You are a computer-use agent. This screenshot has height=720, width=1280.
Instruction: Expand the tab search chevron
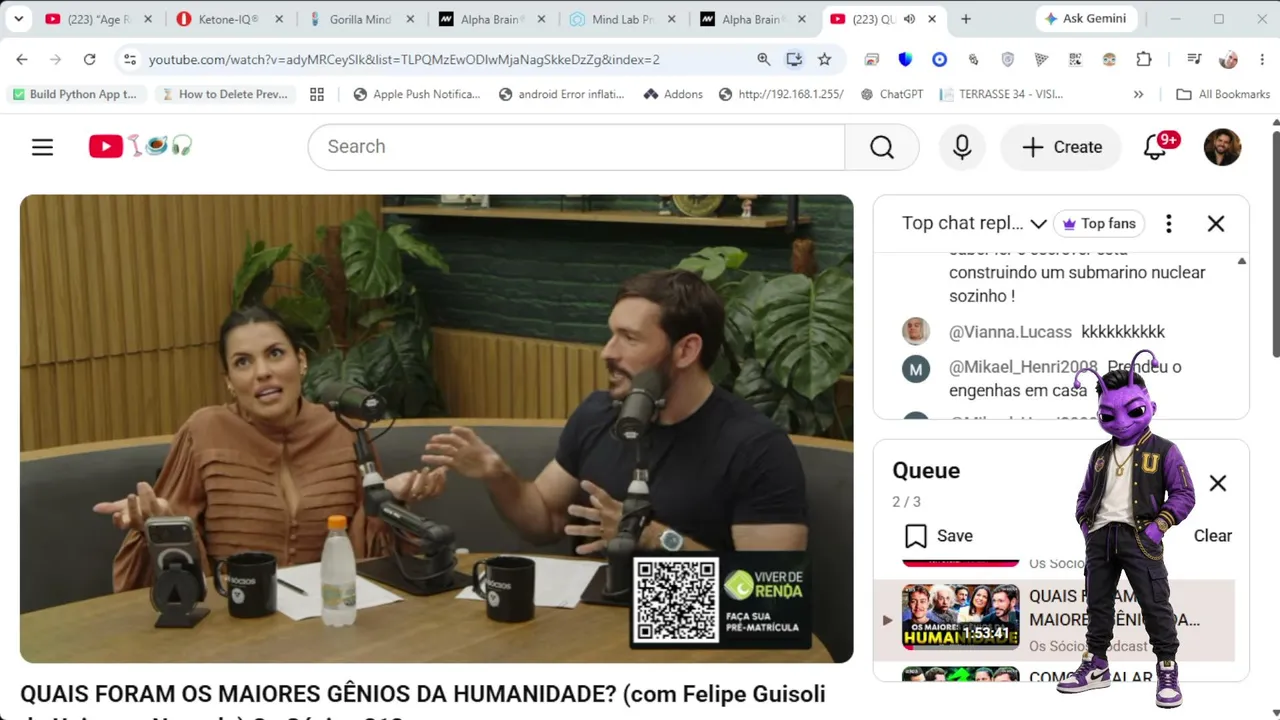click(x=18, y=19)
